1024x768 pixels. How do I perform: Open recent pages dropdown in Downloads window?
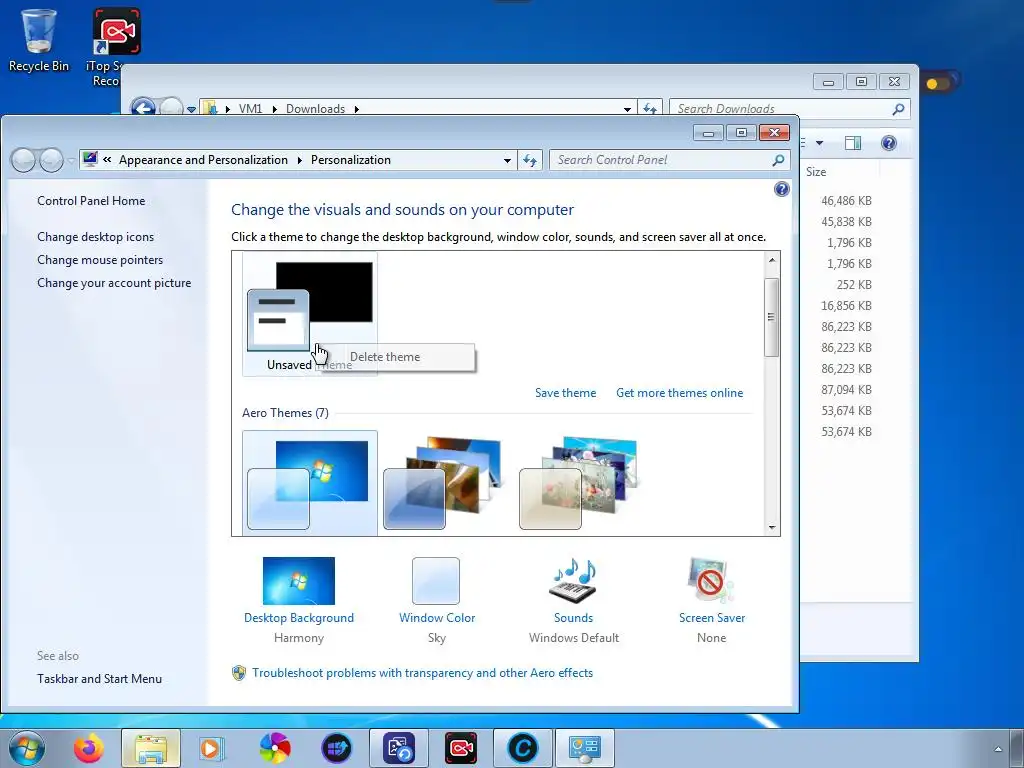tap(191, 109)
